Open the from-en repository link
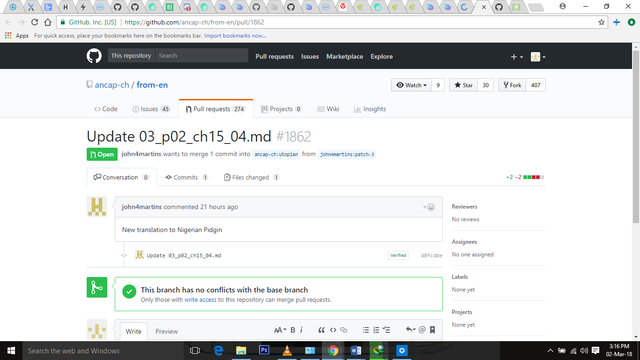This screenshot has width=640, height=360. (152, 85)
